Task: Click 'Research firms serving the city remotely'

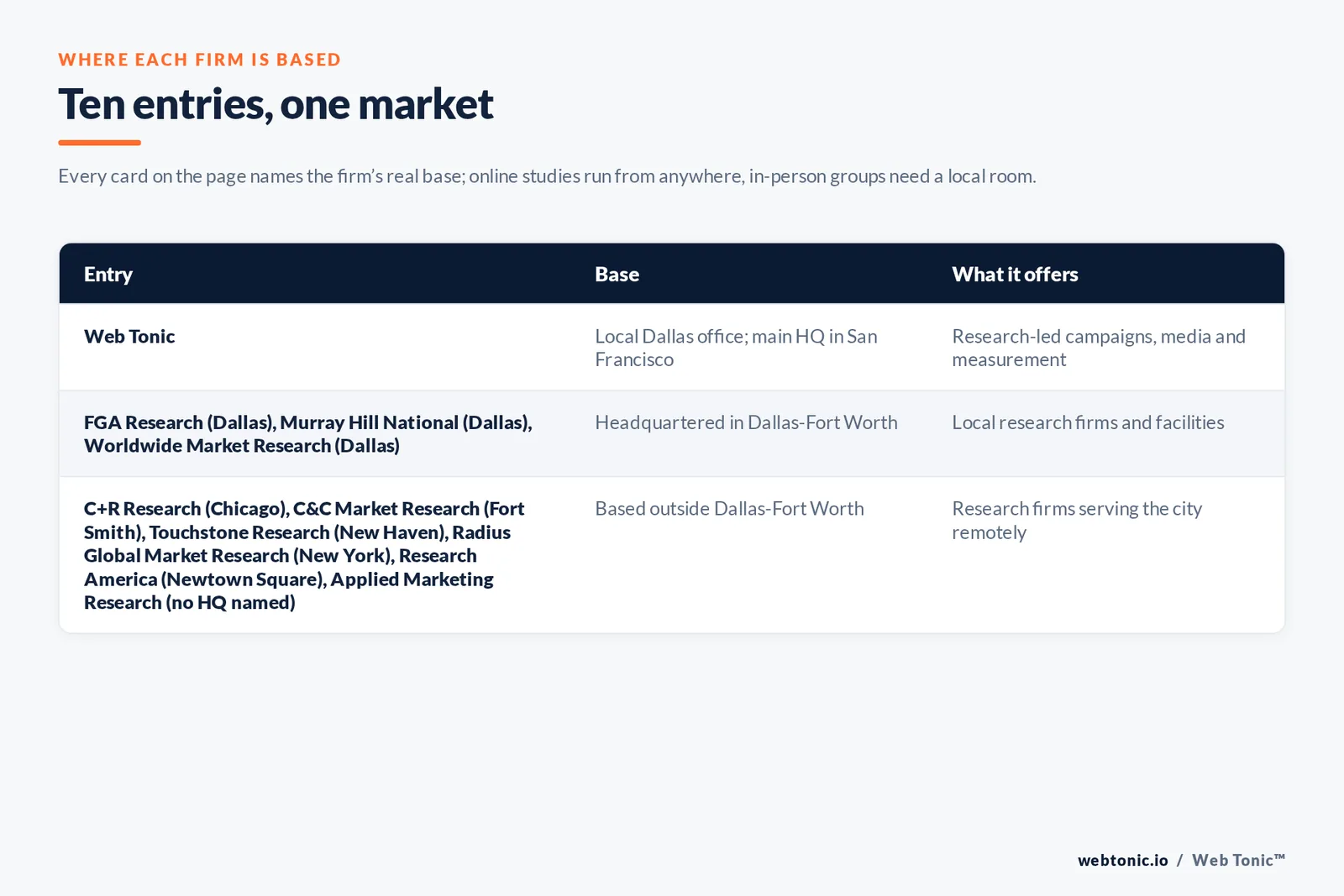Action: (x=1077, y=521)
